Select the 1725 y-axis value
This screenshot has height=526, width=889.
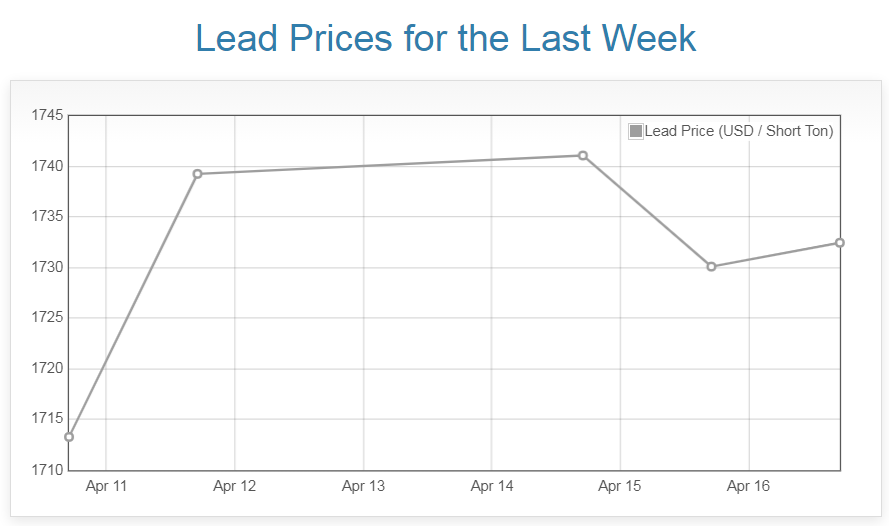(x=47, y=318)
